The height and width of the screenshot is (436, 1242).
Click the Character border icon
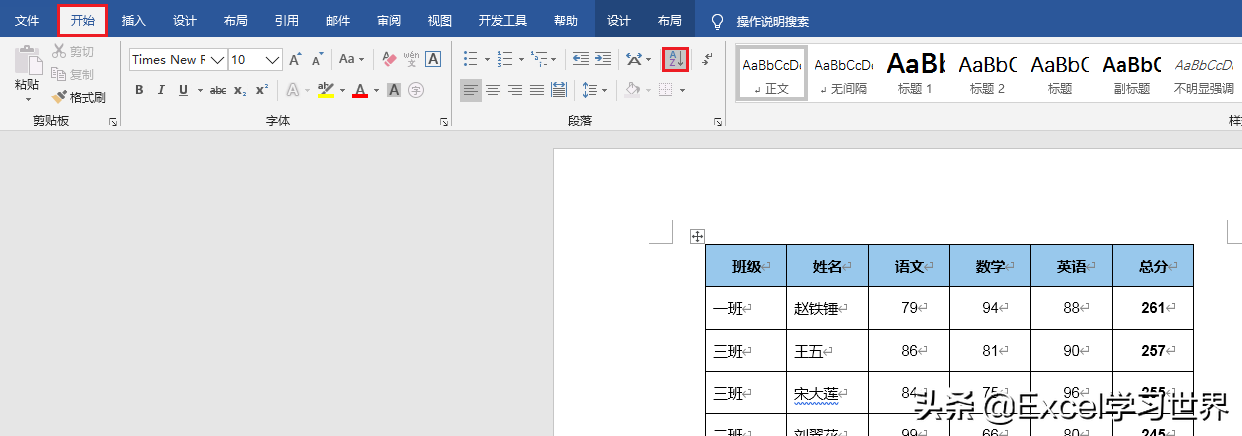tap(433, 60)
